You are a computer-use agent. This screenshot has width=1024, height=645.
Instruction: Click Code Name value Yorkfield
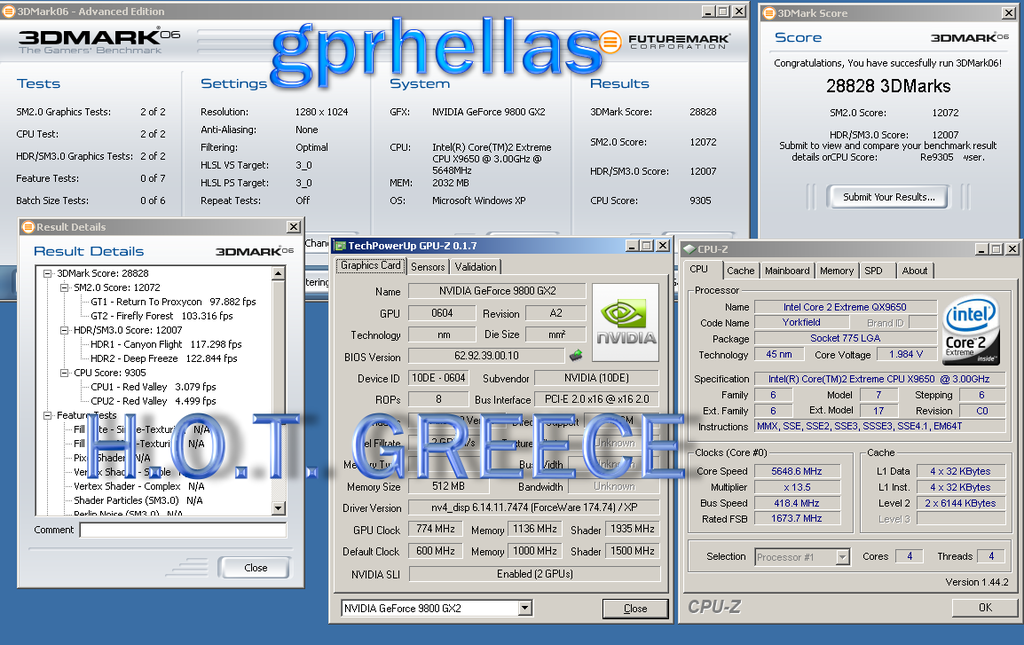point(801,322)
